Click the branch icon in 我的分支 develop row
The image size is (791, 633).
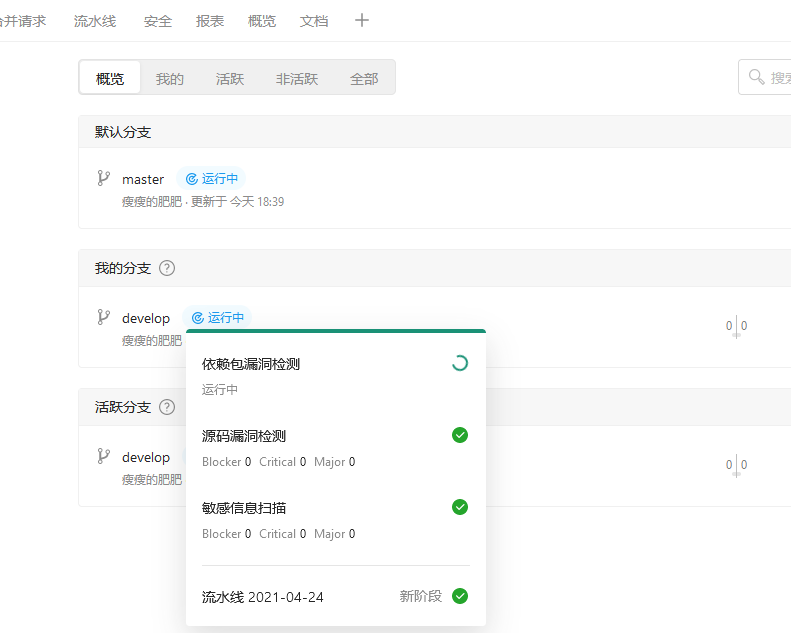[x=103, y=317]
